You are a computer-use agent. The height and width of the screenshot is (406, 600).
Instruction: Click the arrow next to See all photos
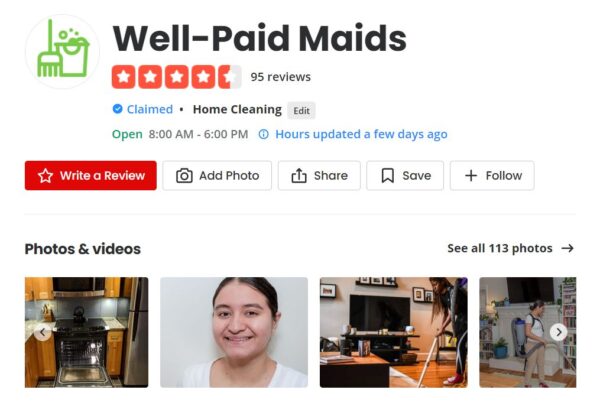[x=568, y=248]
